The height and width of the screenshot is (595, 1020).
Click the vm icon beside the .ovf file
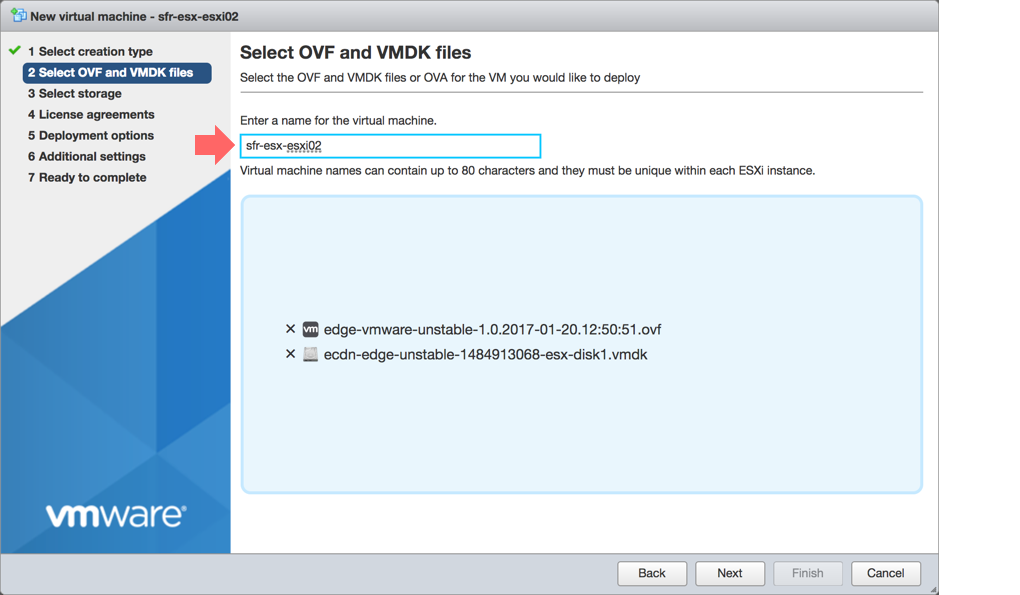coord(310,329)
